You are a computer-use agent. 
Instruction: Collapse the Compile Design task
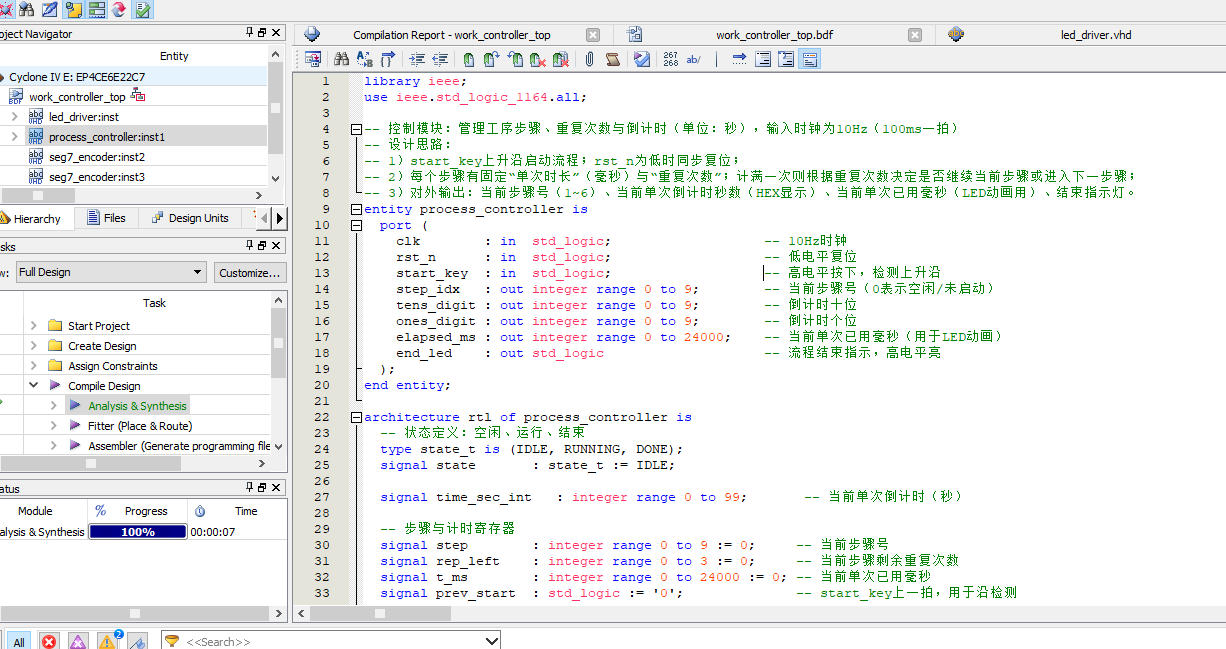tap(33, 386)
